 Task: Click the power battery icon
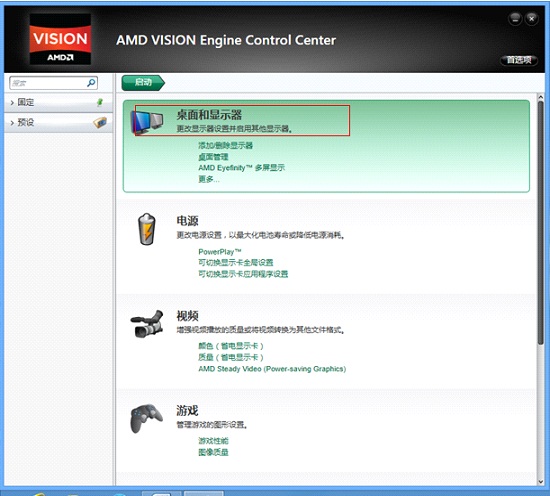[147, 229]
